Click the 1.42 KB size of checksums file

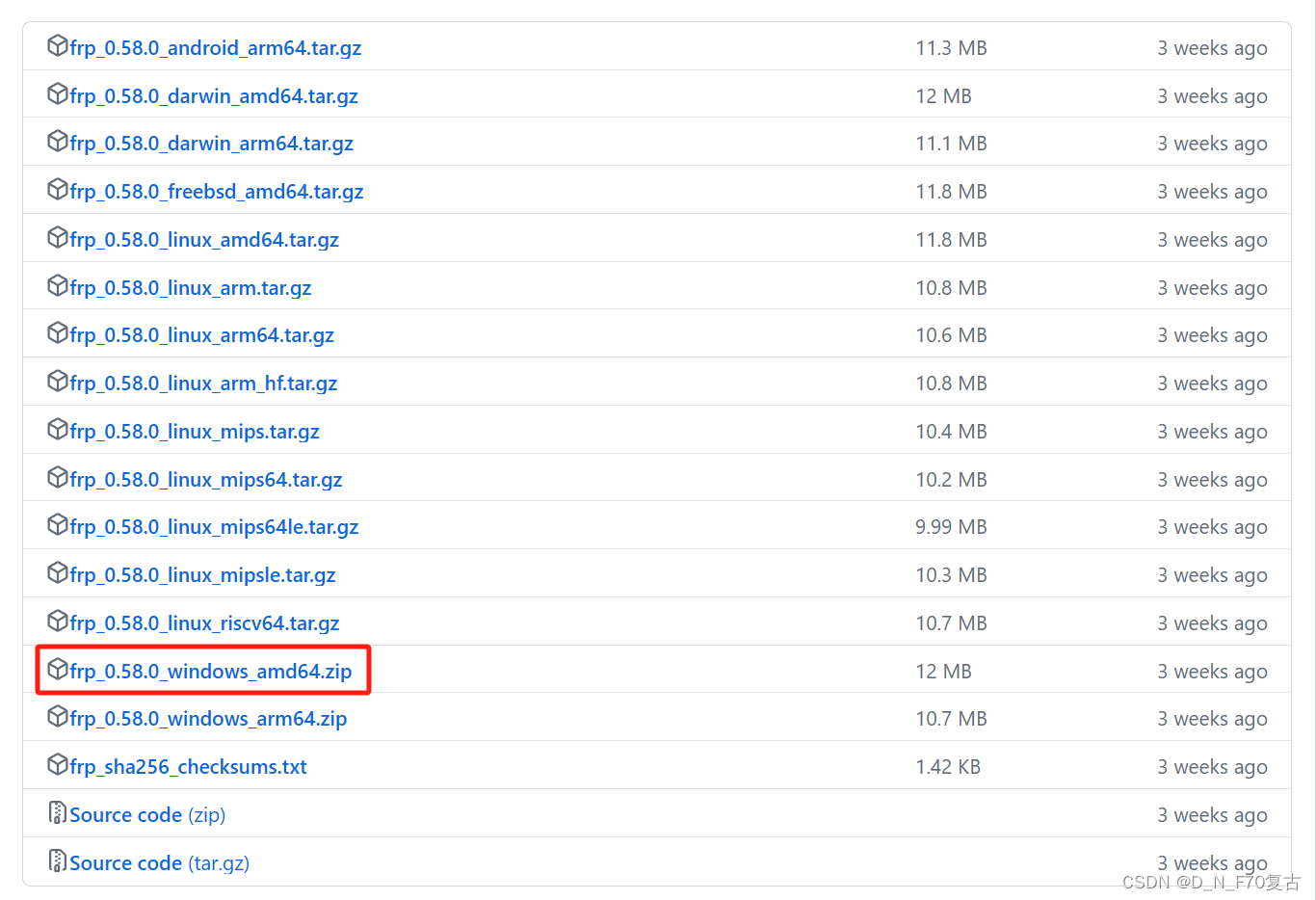point(948,767)
